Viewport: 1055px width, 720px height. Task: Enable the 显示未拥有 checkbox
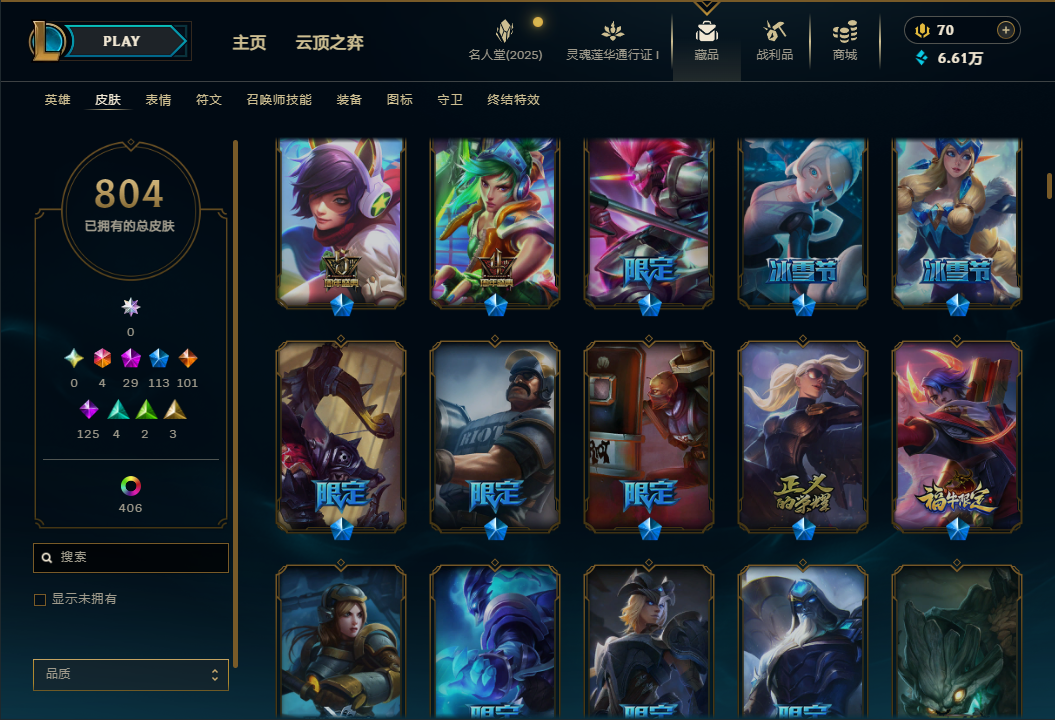40,600
